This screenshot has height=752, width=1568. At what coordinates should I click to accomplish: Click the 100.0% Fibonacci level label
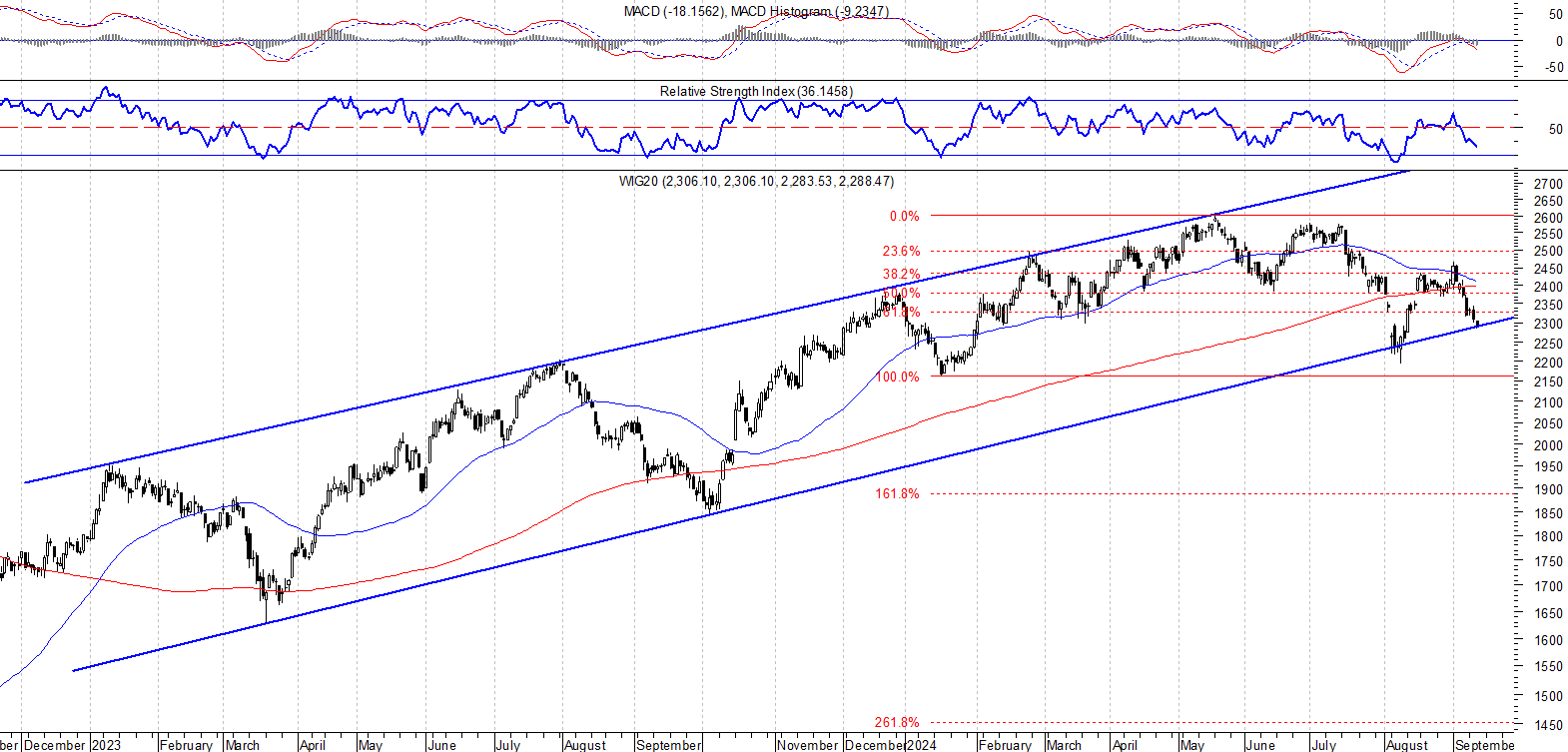click(x=897, y=376)
